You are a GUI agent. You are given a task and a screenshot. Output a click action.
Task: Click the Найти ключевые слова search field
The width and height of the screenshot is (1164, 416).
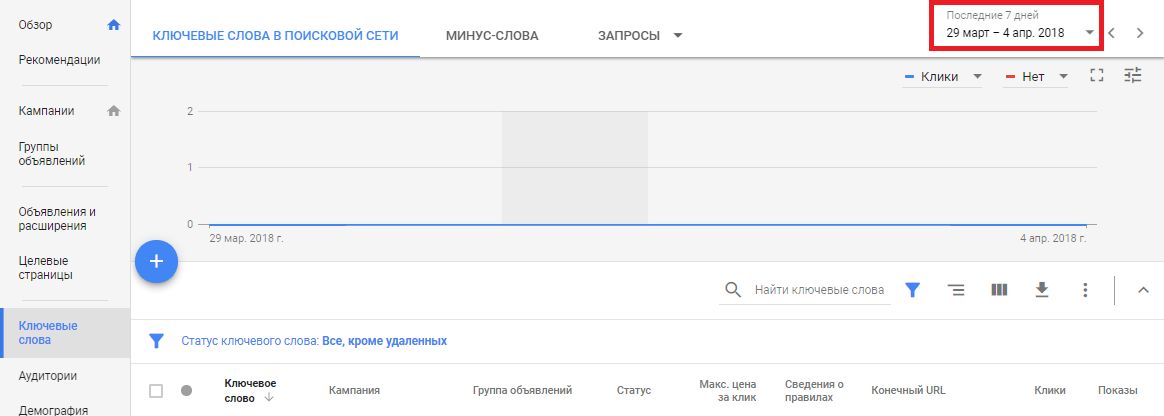click(818, 290)
